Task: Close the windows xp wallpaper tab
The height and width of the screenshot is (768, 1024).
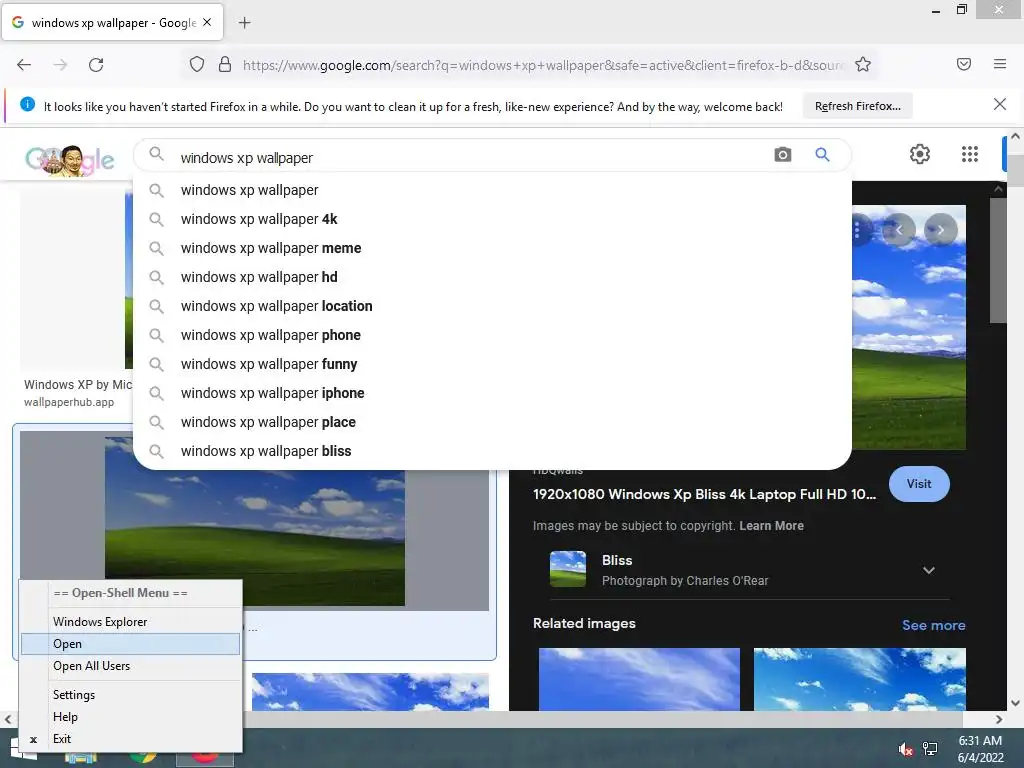Action: tap(207, 22)
